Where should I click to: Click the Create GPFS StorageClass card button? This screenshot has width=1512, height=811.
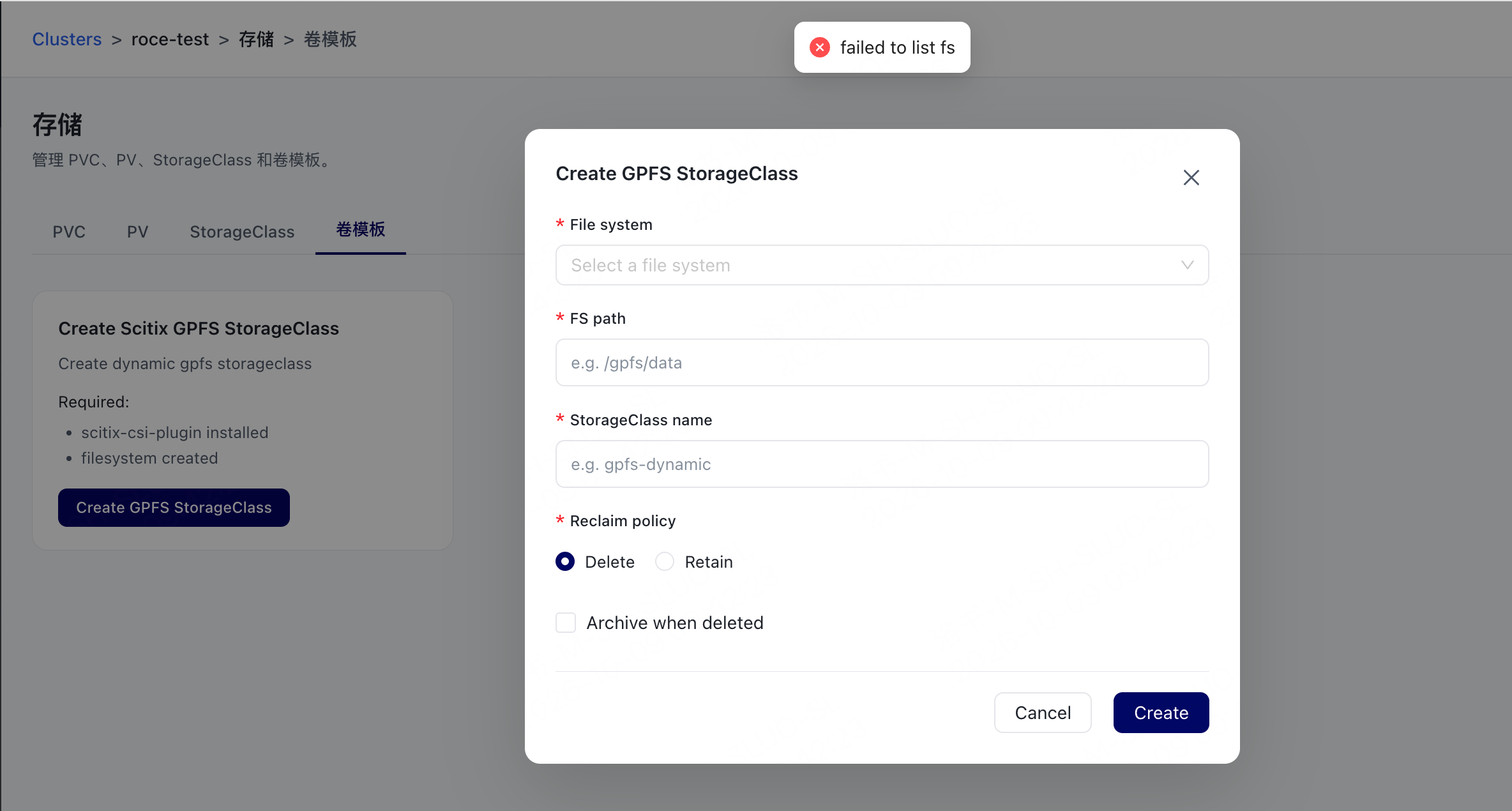[x=174, y=508]
